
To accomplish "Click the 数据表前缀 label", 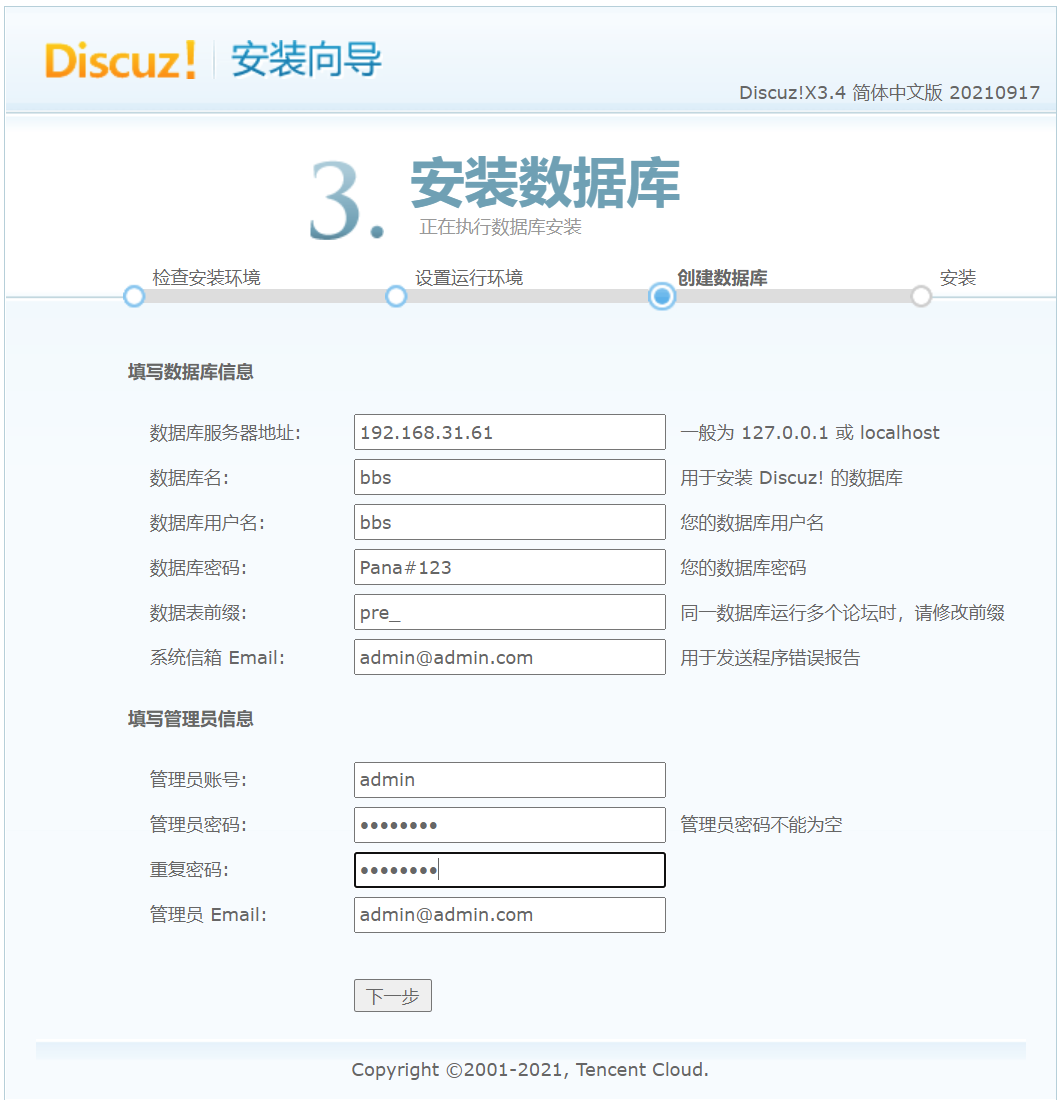I will click(x=199, y=612).
